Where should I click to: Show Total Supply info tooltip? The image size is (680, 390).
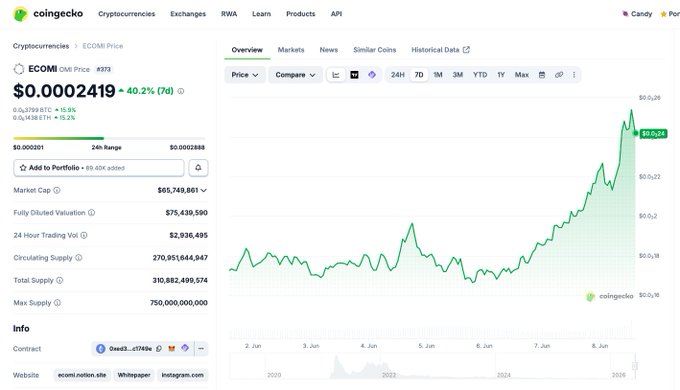(60, 281)
